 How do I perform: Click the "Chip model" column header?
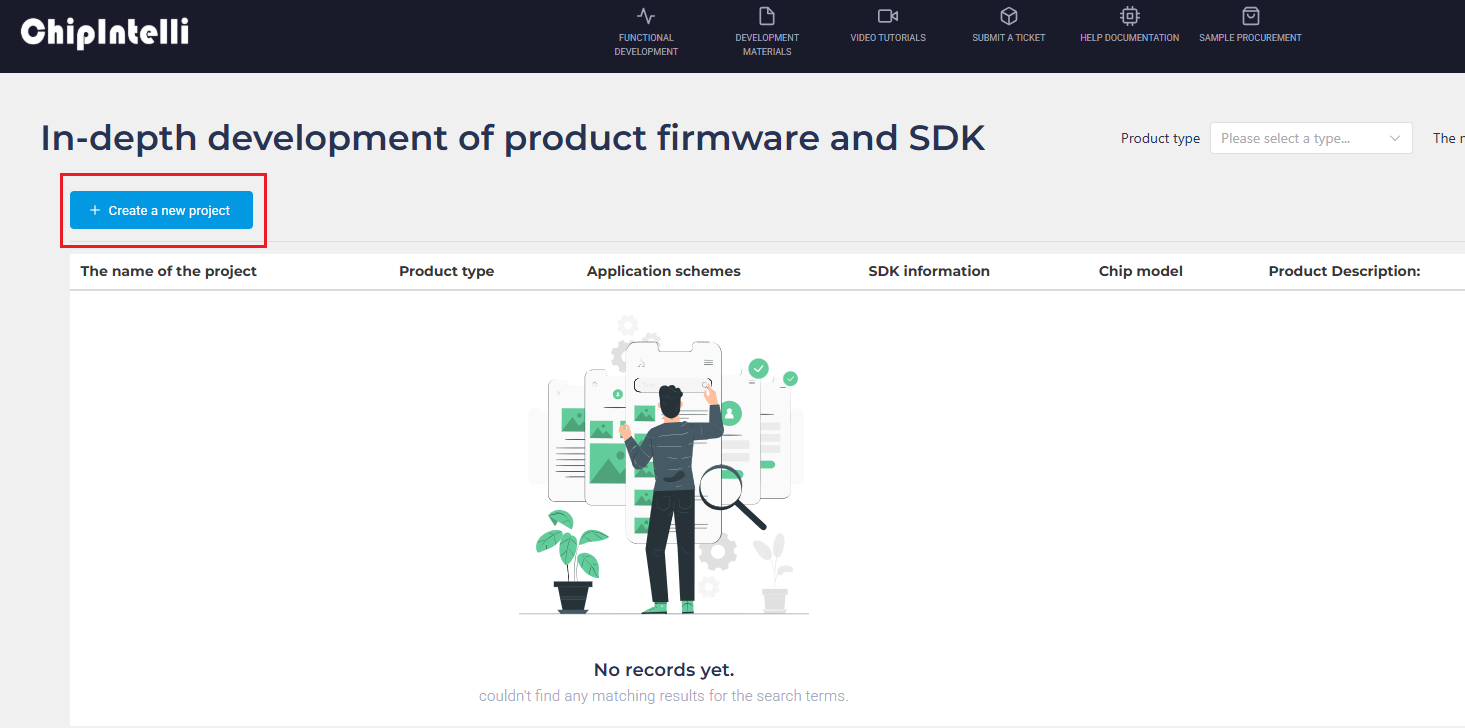pos(1141,271)
